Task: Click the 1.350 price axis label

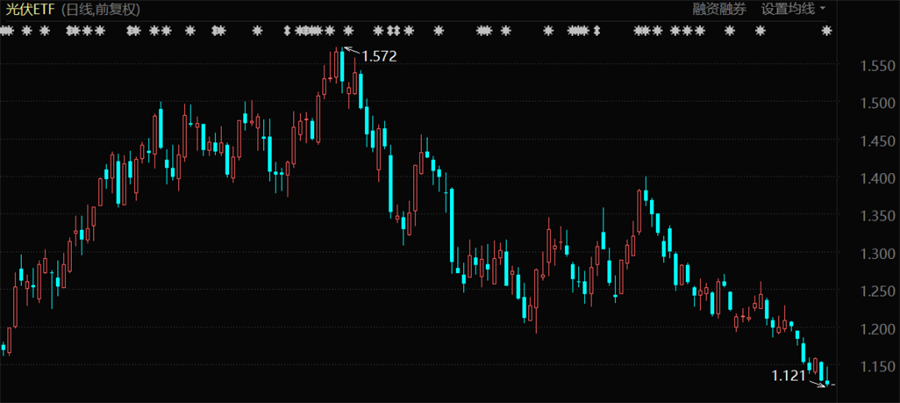Action: (877, 216)
